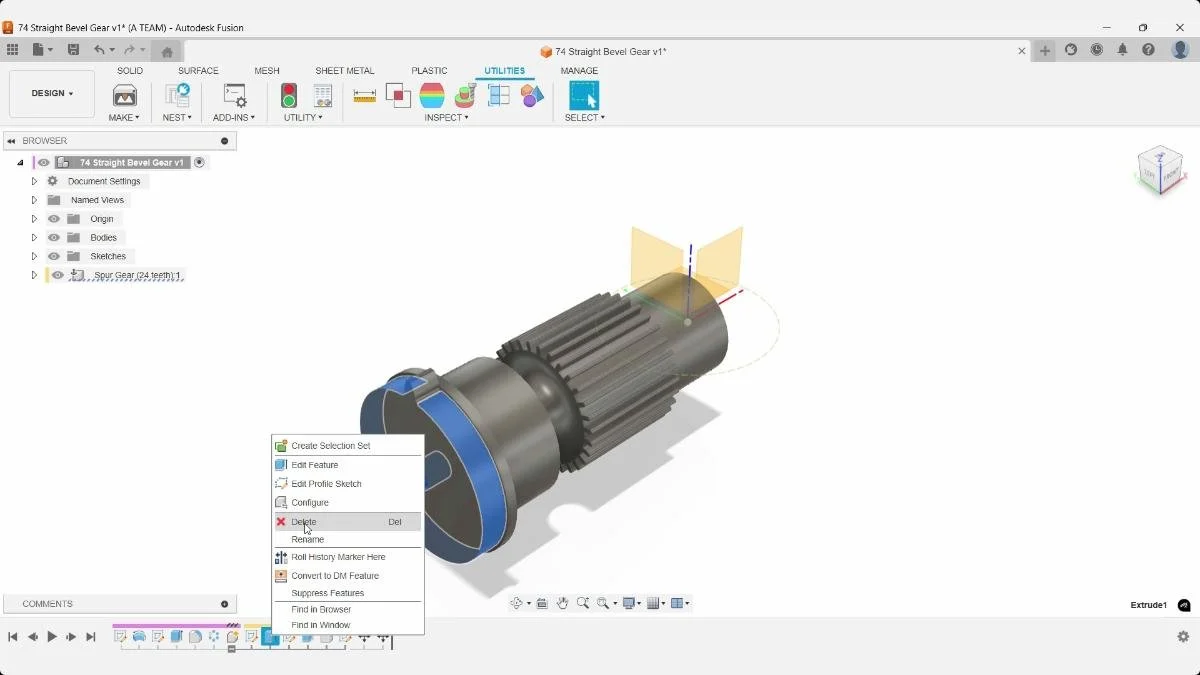The image size is (1200, 675).
Task: Open the ADD-INS dropdown menu
Action: pos(234,118)
